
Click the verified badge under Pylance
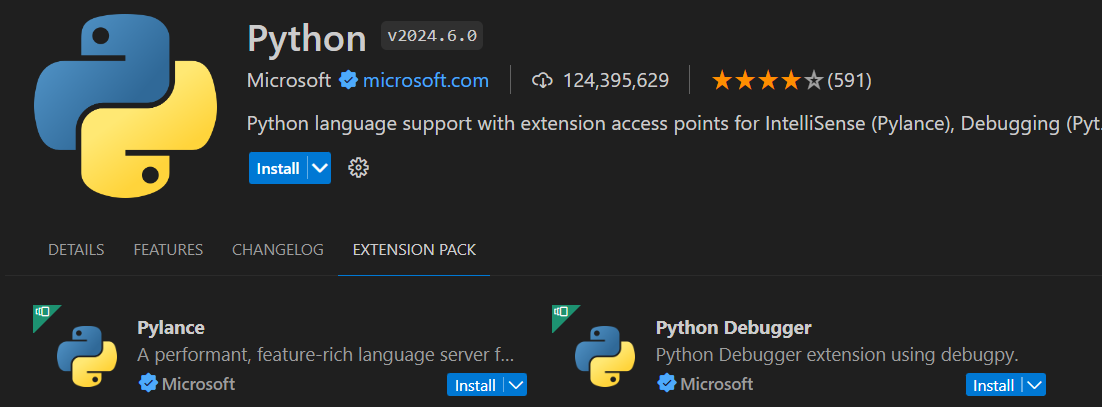click(x=148, y=384)
